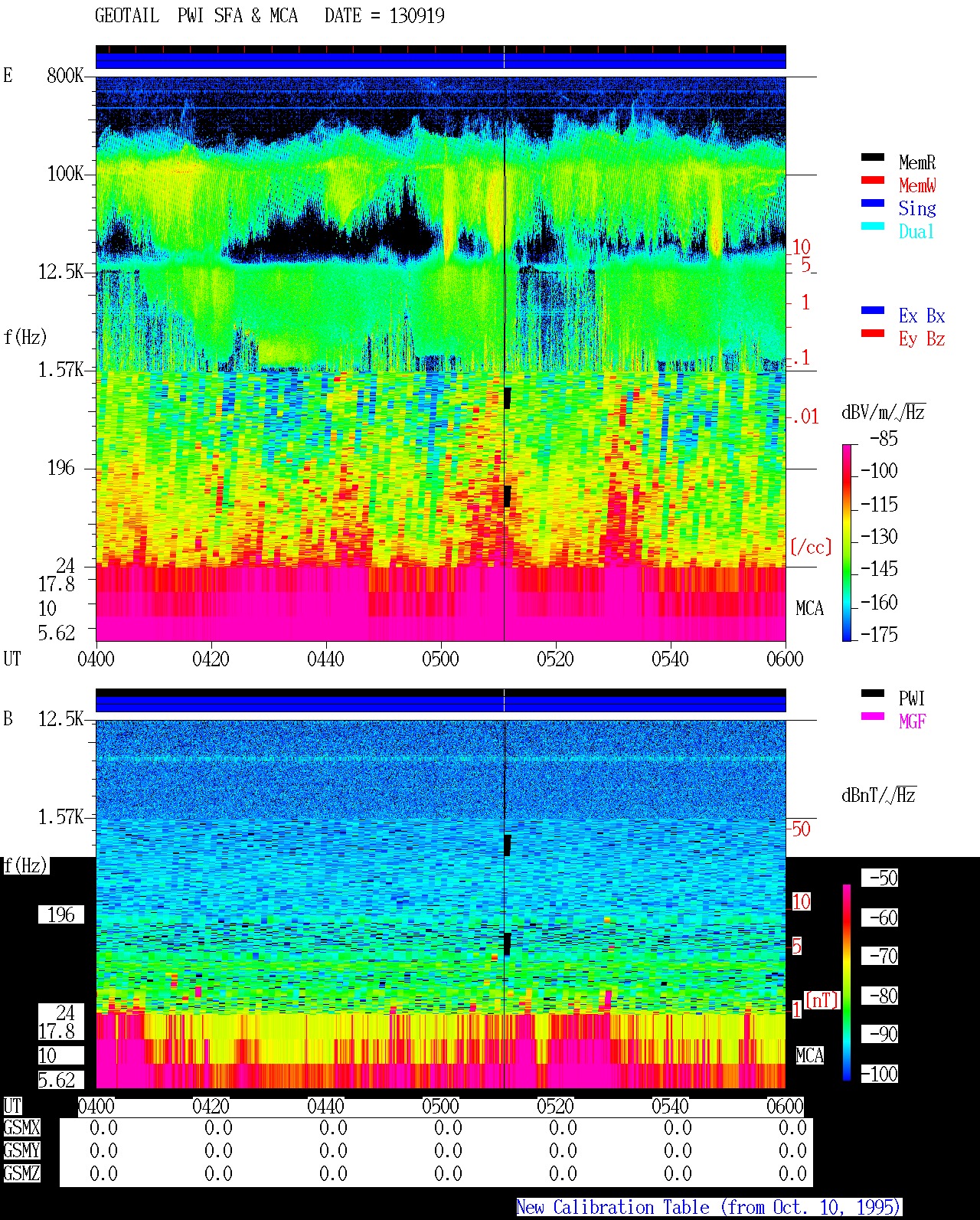980x1220 pixels.
Task: Click the black PWI legend swatch
Action: pos(873,693)
